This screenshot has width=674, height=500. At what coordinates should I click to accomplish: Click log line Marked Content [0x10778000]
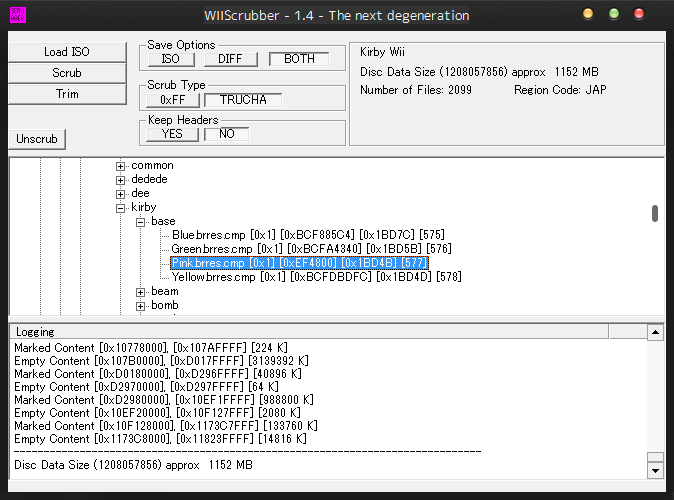(x=151, y=348)
